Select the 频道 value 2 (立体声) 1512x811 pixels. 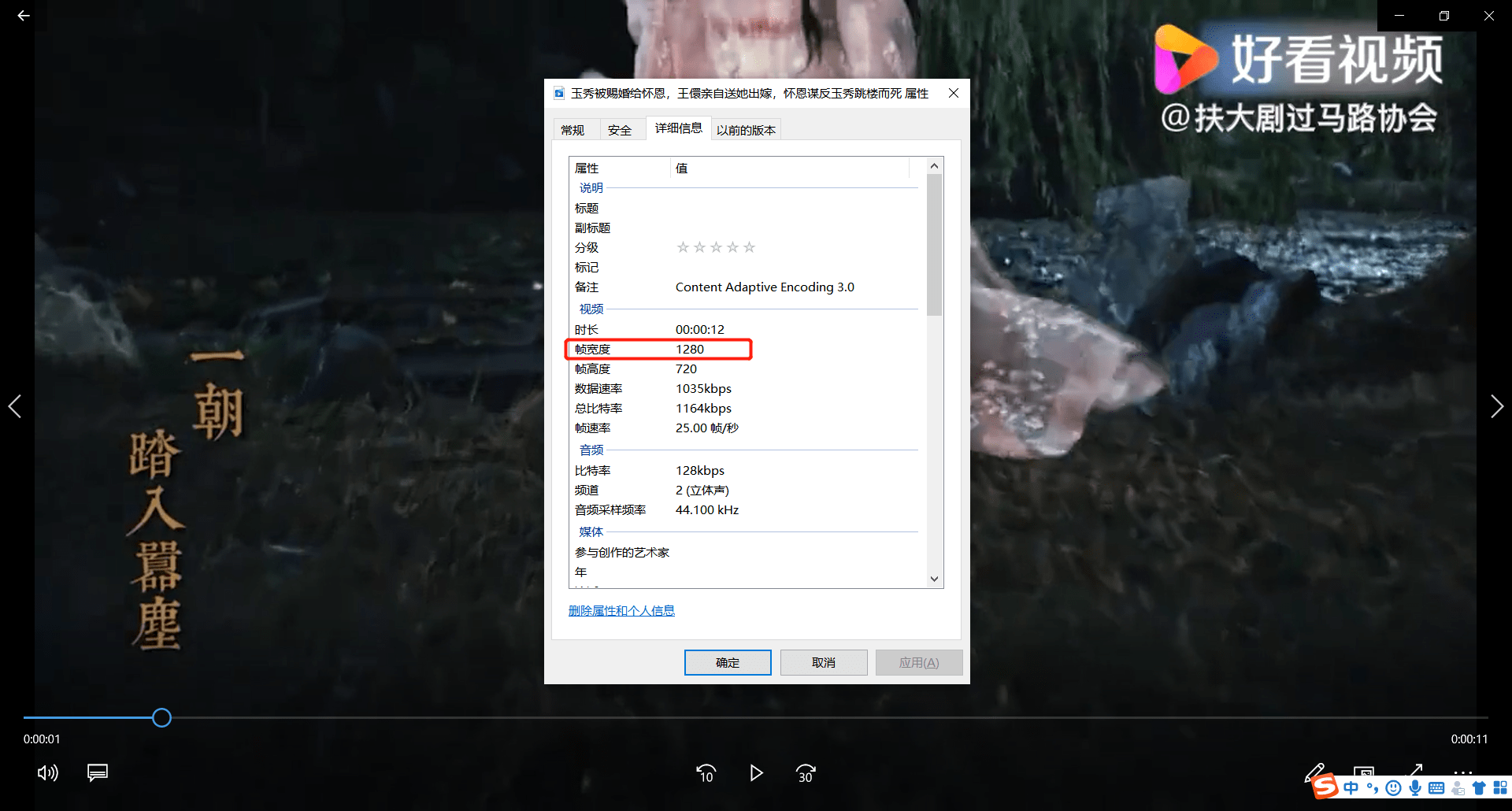(x=702, y=490)
